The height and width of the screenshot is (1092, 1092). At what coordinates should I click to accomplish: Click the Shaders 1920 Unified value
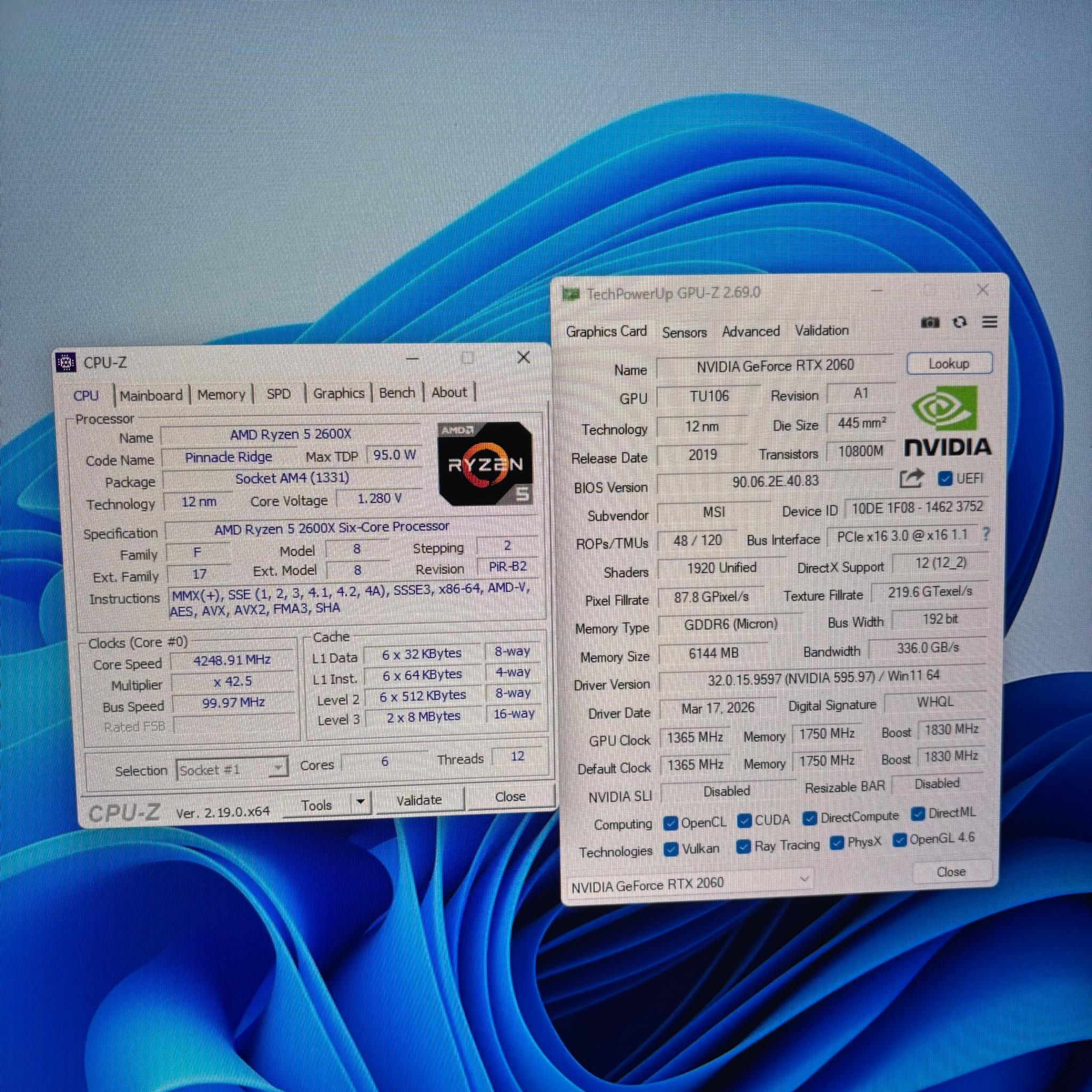coord(722,568)
